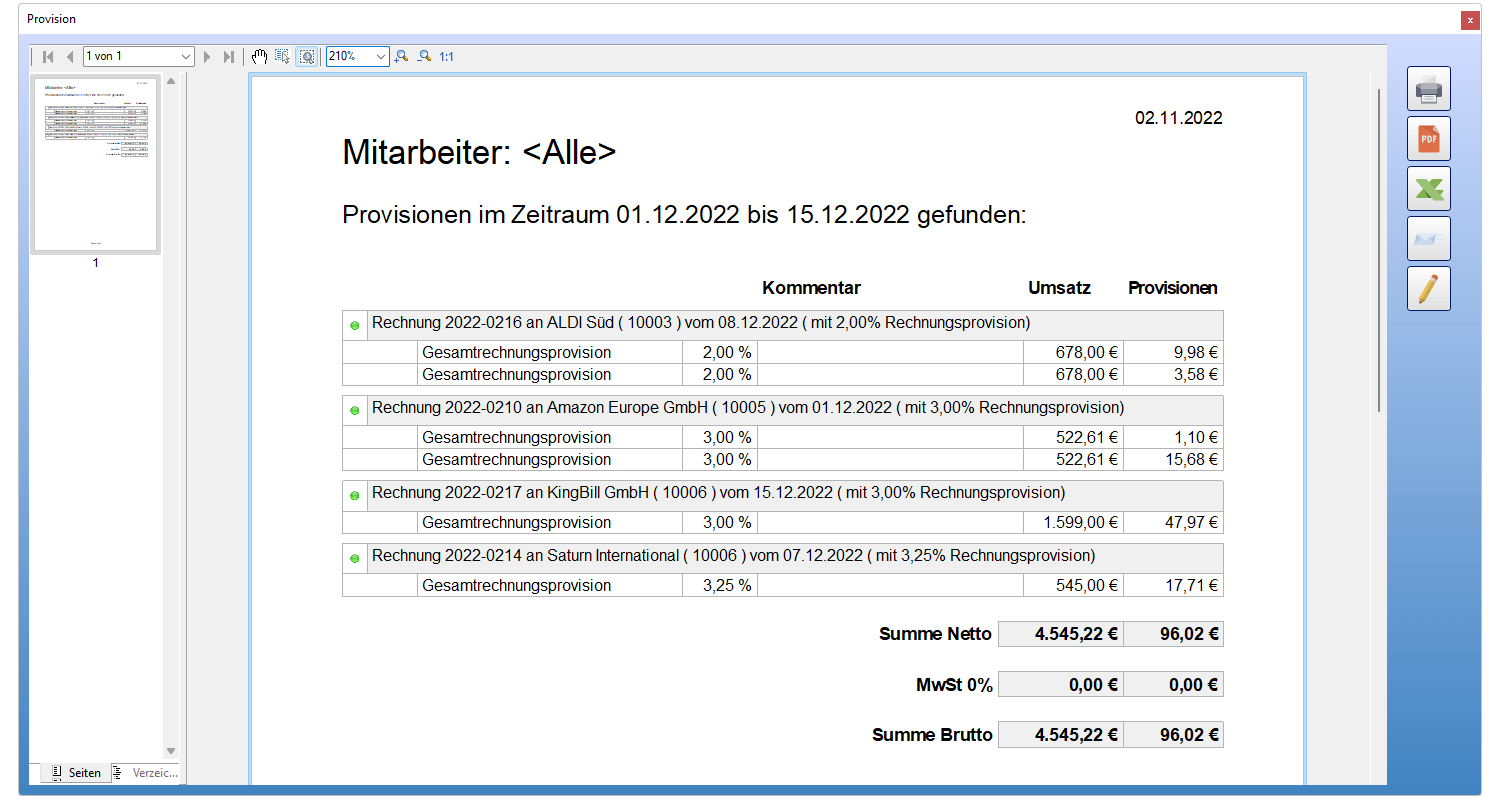Reset zoom with 1:1 button
This screenshot has width=1500, height=800.
tap(446, 57)
